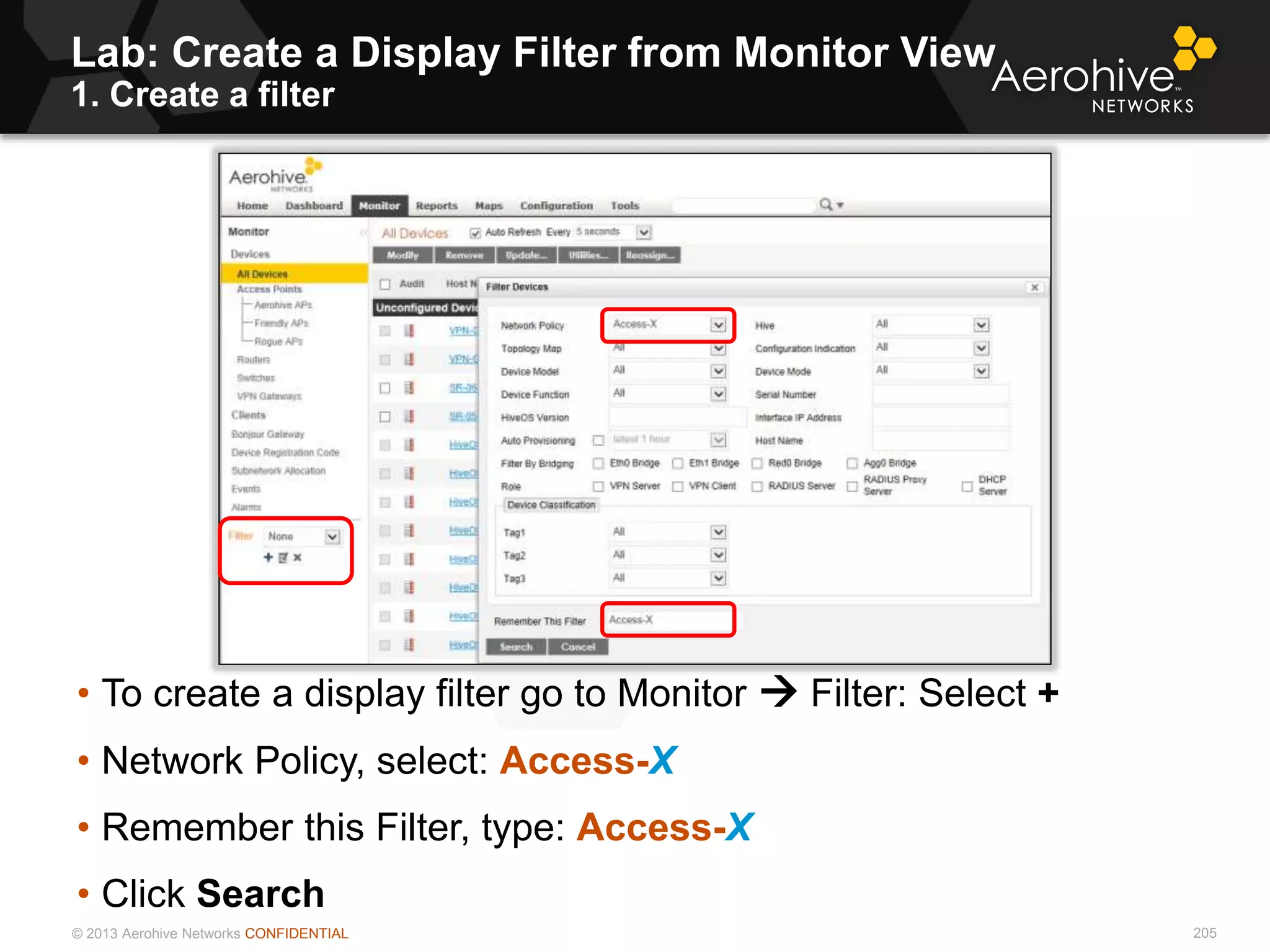Check the RADIUS Proxy Server checkbox

coord(852,487)
